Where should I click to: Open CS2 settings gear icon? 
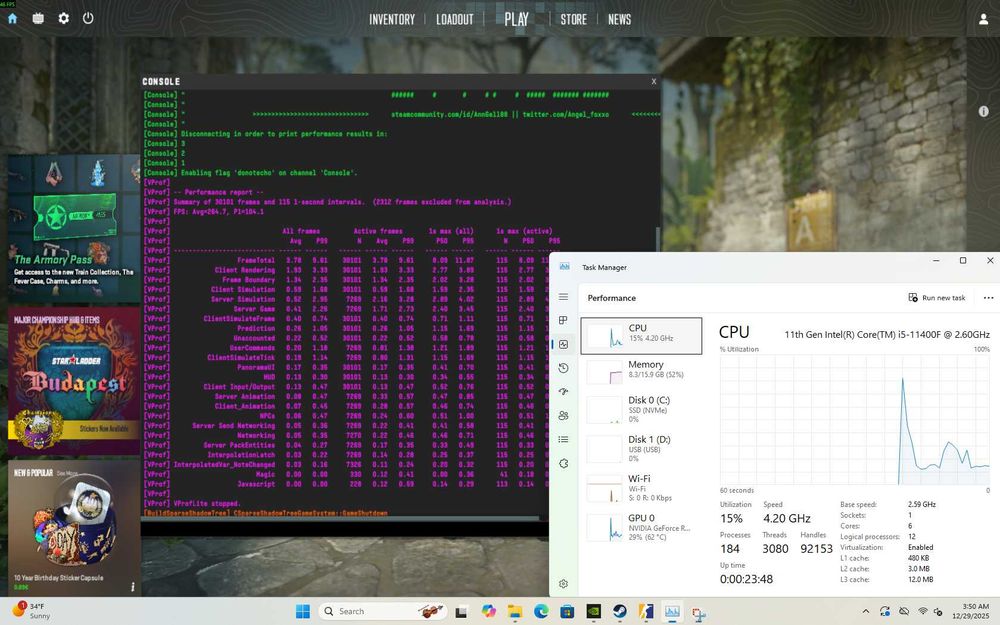click(x=63, y=18)
